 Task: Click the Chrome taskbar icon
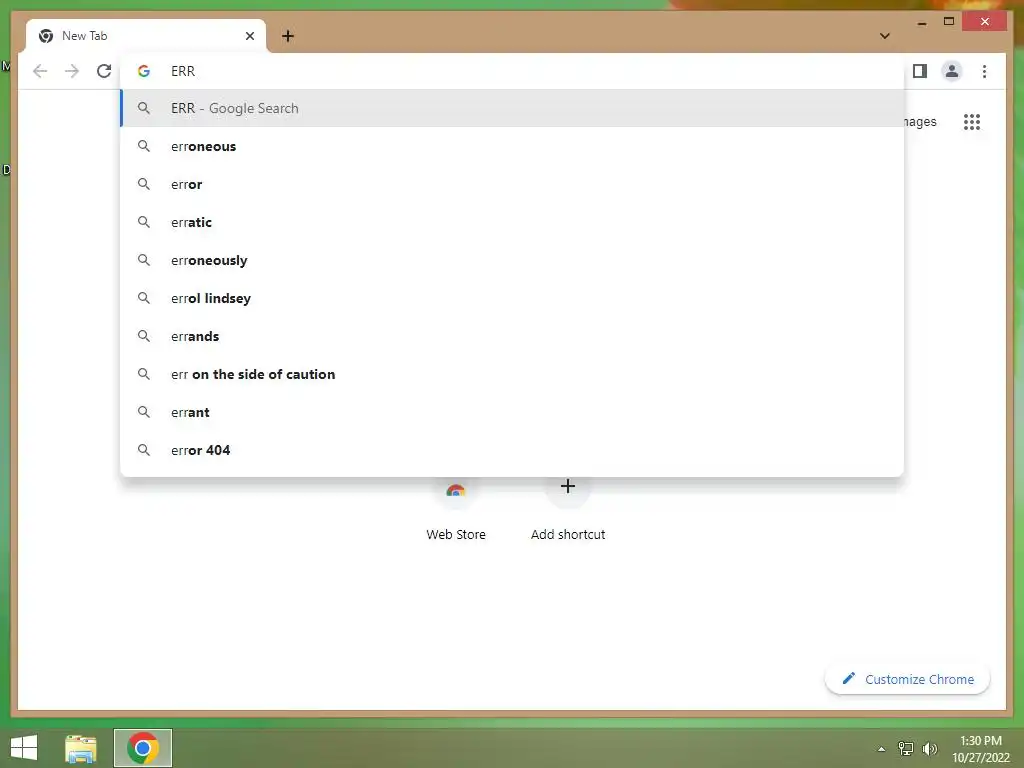click(143, 748)
